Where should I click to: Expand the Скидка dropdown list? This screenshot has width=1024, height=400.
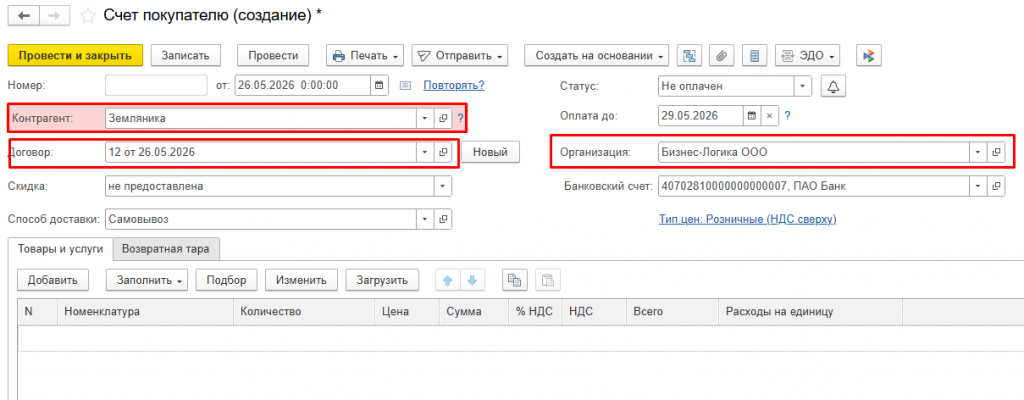[x=443, y=186]
